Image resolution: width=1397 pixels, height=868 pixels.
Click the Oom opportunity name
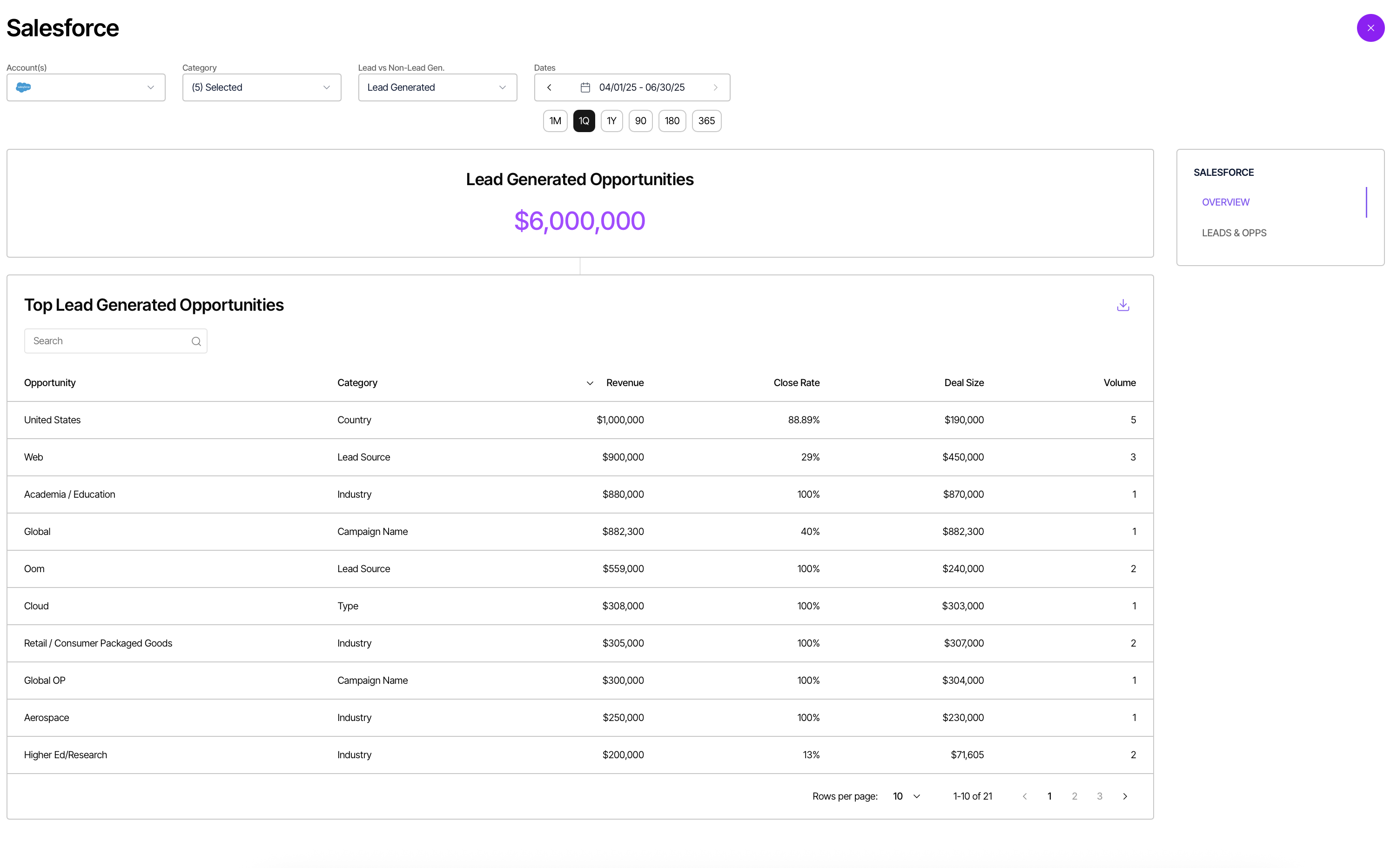click(x=34, y=569)
